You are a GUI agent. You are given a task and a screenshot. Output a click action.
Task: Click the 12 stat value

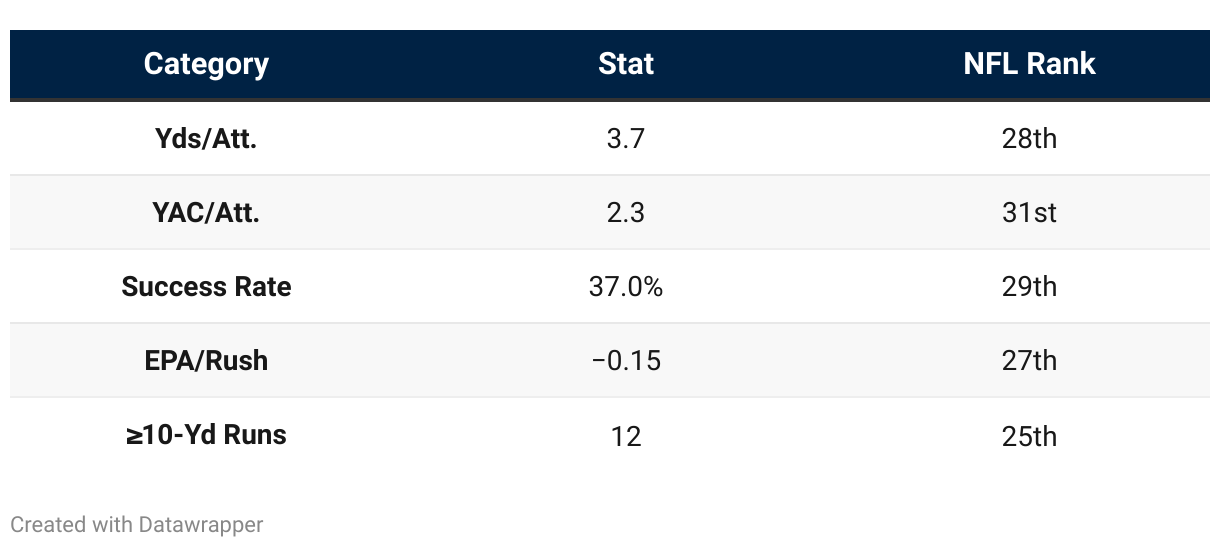click(x=626, y=436)
